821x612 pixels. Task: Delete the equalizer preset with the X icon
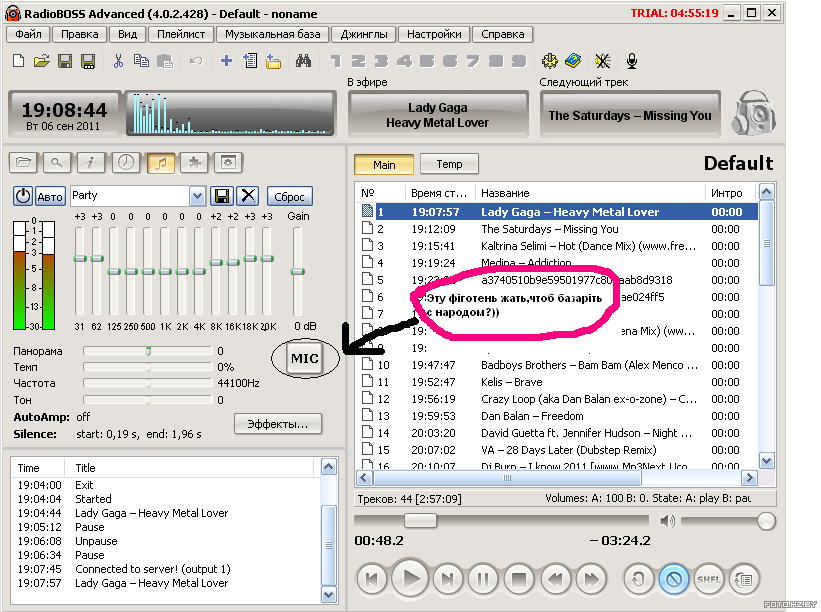point(248,196)
